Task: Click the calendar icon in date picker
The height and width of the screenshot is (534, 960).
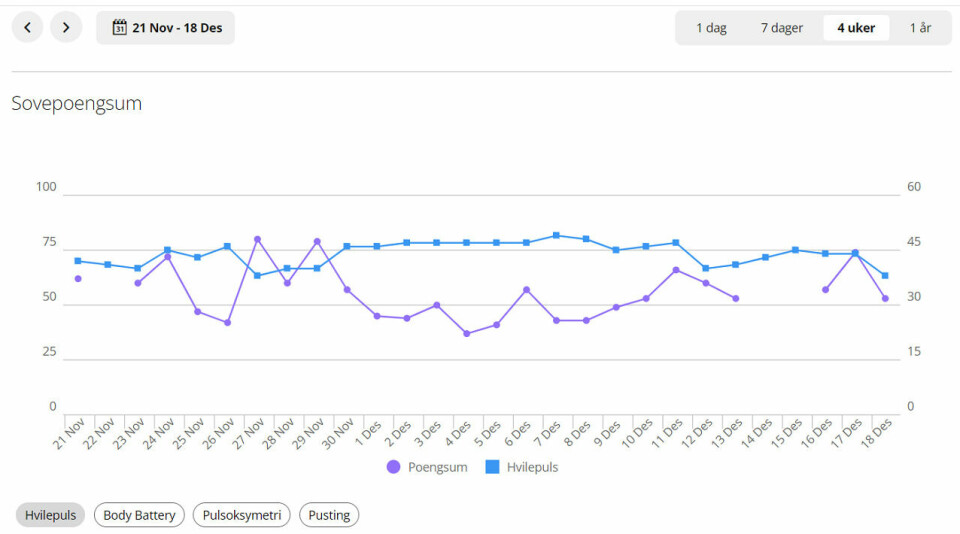Action: 119,28
